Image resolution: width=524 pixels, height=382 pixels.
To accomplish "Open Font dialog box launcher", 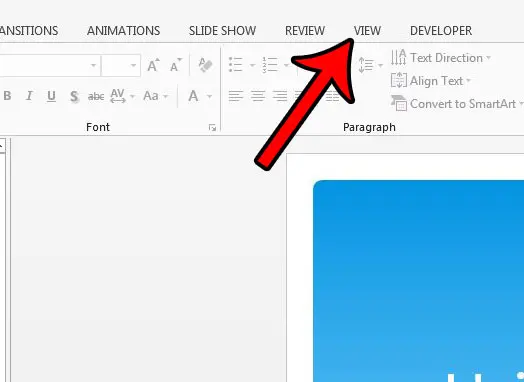I will pyautogui.click(x=212, y=127).
